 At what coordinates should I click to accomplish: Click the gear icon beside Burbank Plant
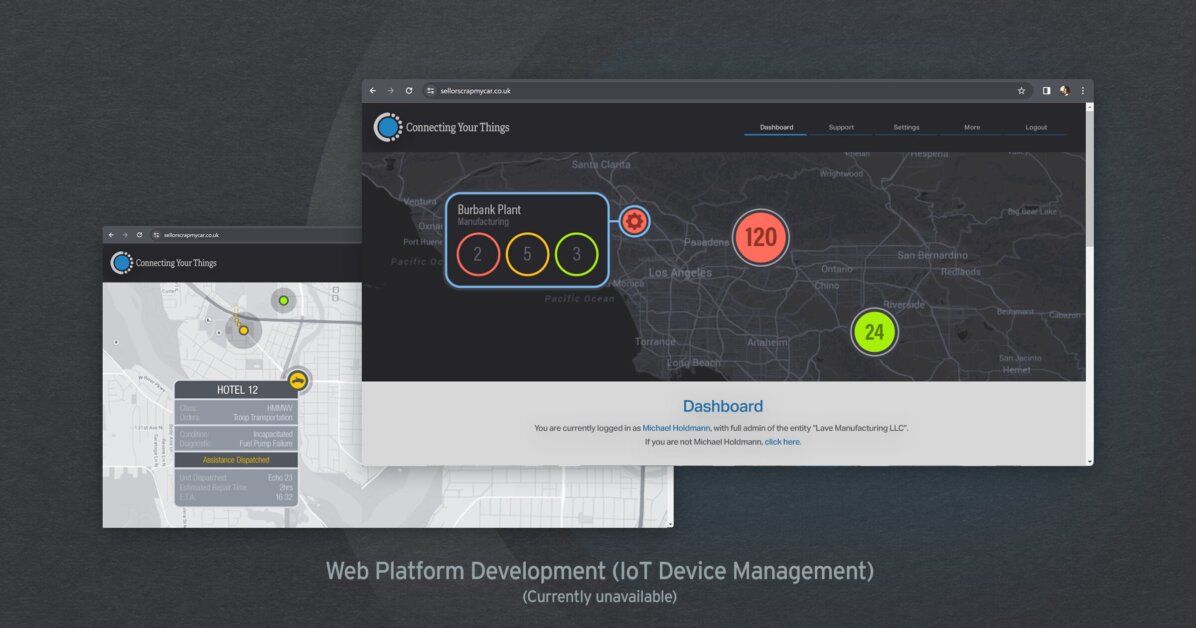[634, 221]
